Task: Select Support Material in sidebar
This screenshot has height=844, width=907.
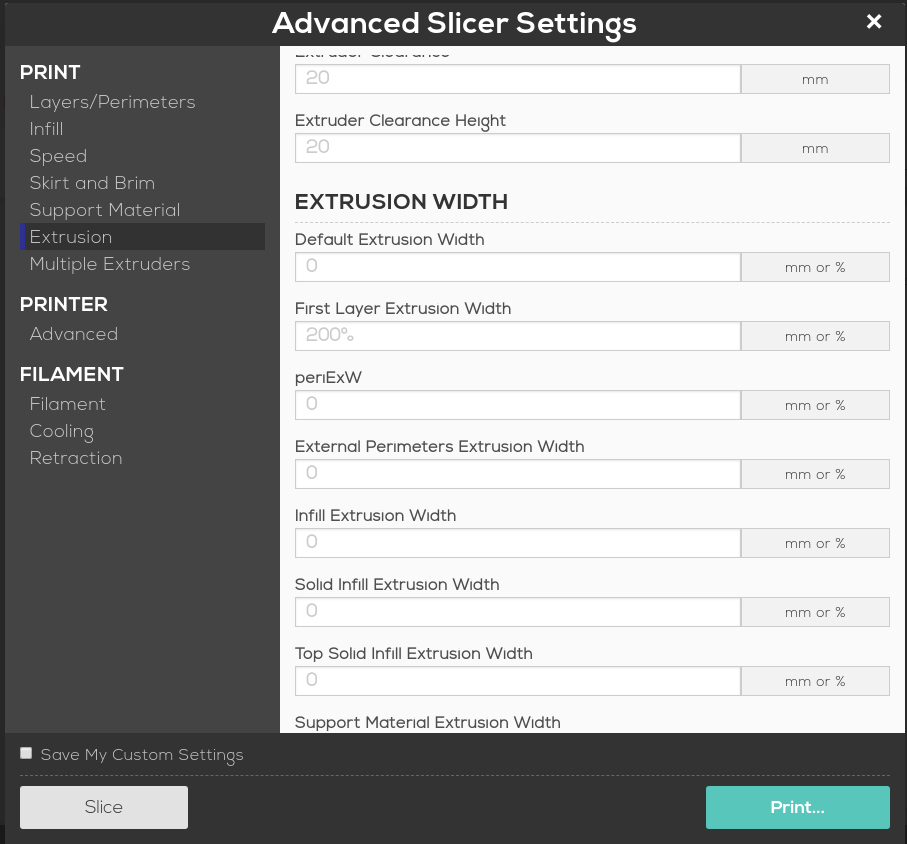Action: [105, 210]
